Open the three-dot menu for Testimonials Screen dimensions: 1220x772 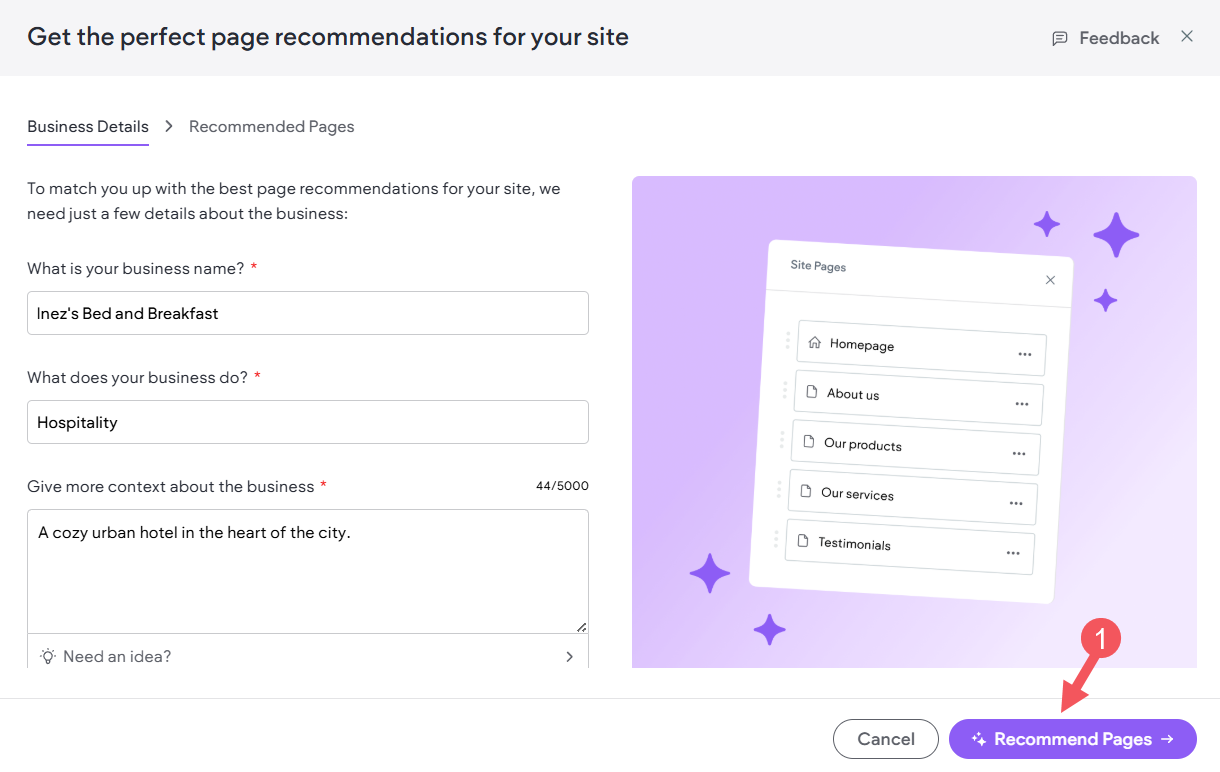[1013, 553]
